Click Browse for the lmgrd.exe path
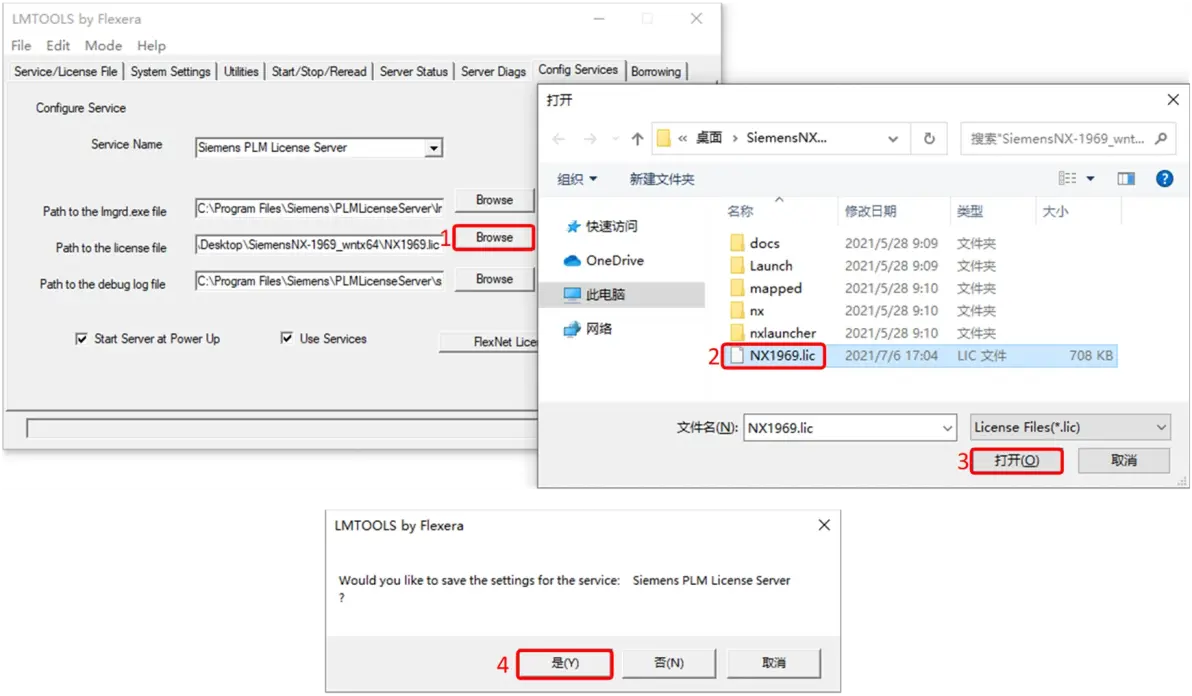 494,200
